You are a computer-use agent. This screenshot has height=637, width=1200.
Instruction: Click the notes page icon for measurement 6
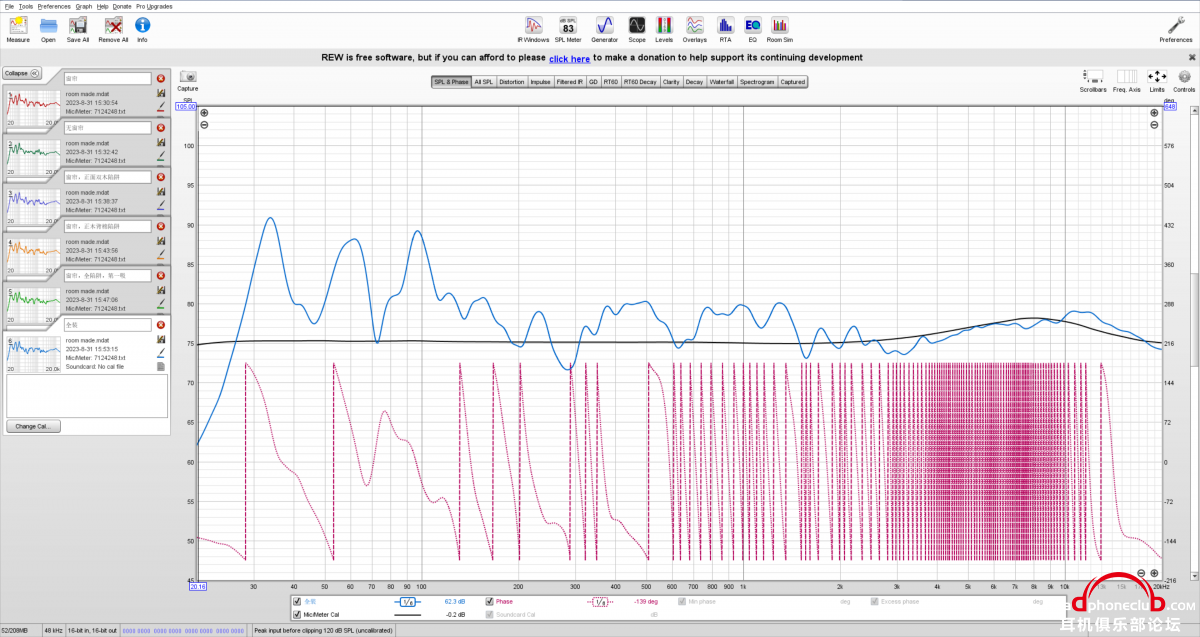click(161, 366)
